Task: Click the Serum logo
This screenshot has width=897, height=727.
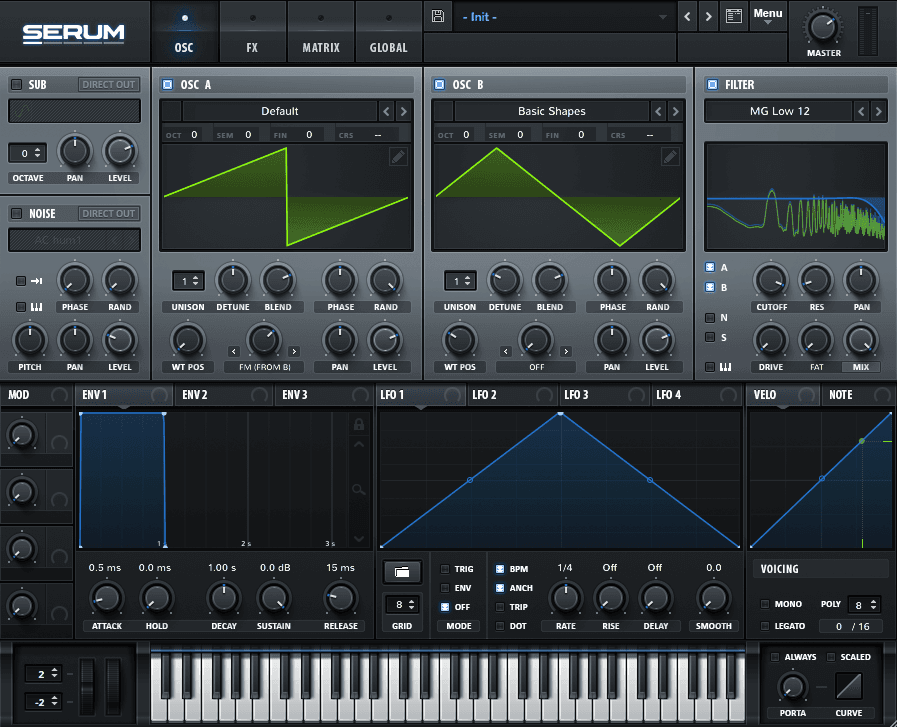Action: (x=73, y=34)
